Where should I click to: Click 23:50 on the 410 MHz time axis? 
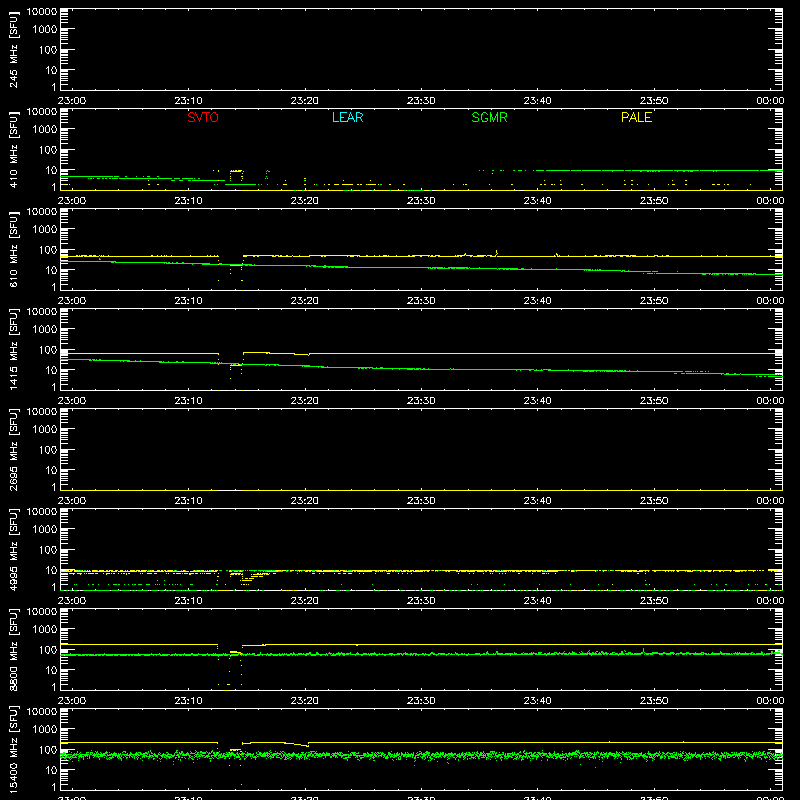(x=654, y=201)
